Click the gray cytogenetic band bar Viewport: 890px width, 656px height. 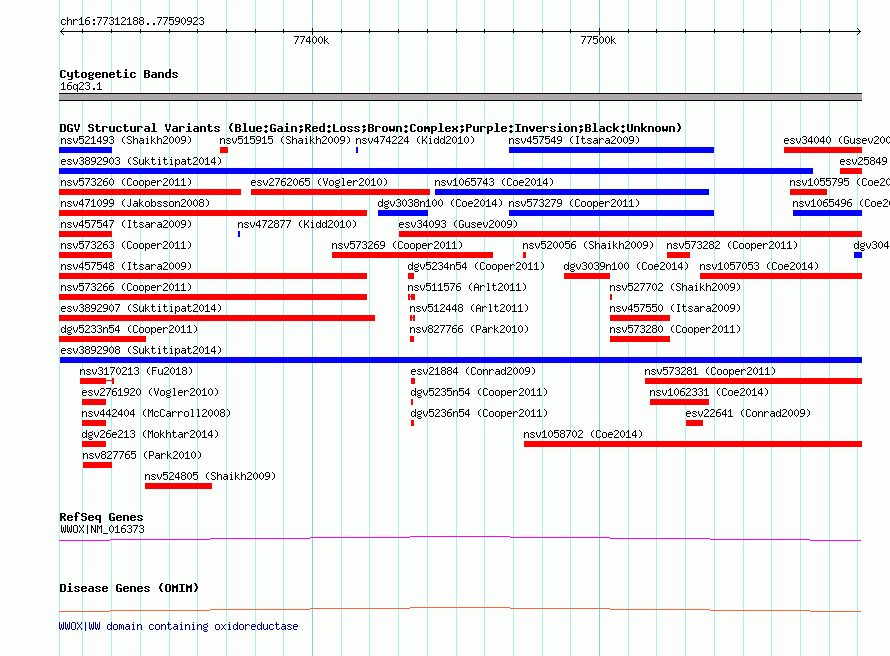(x=460, y=97)
